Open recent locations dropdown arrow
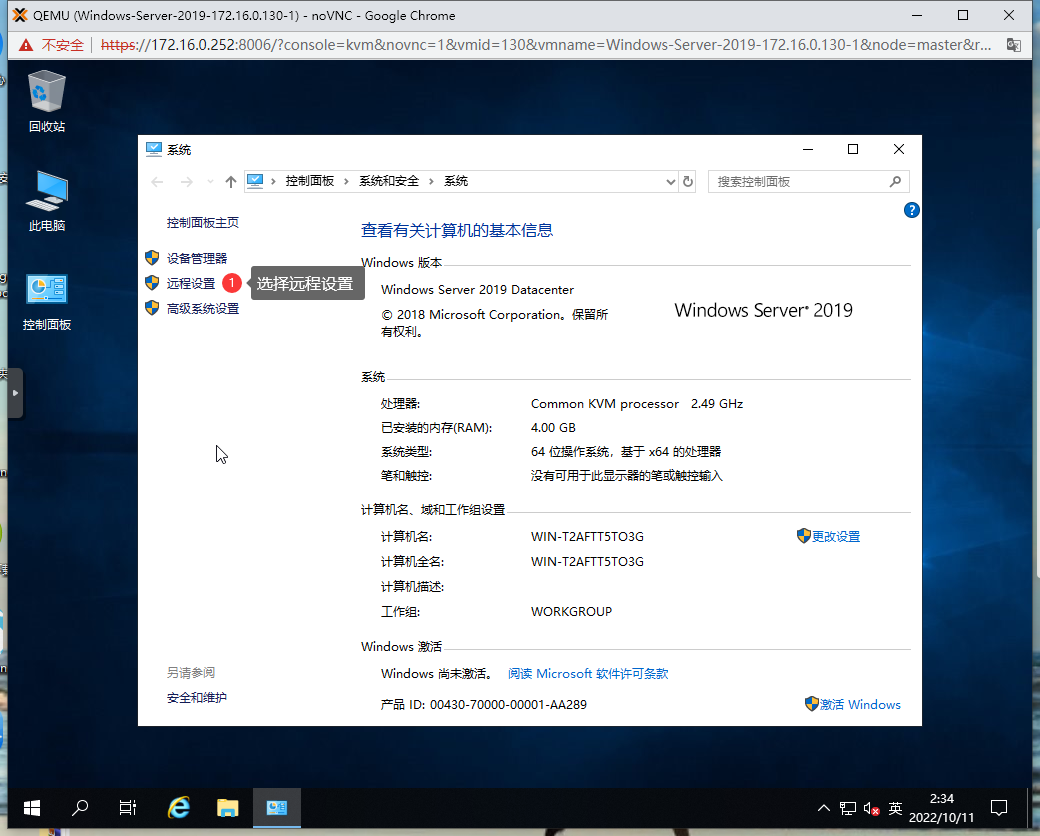Screen dimensions: 1040x836 click(210, 181)
